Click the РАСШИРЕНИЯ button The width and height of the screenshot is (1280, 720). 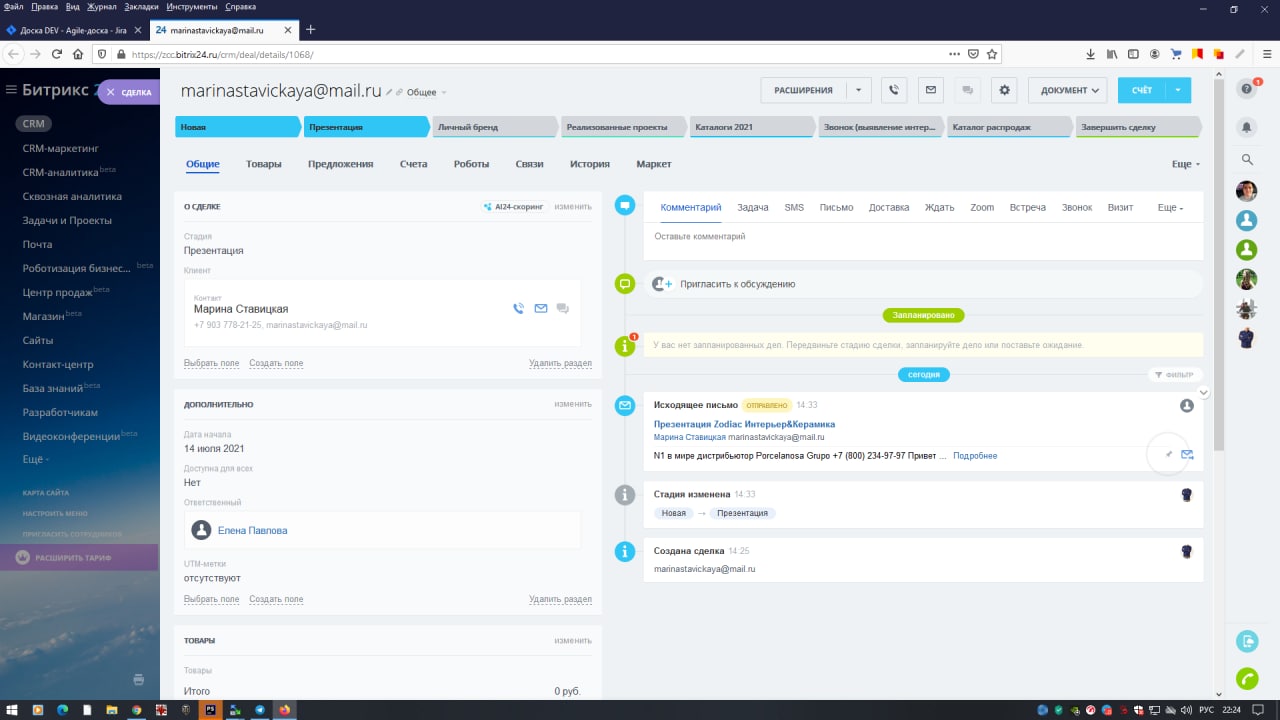(803, 90)
